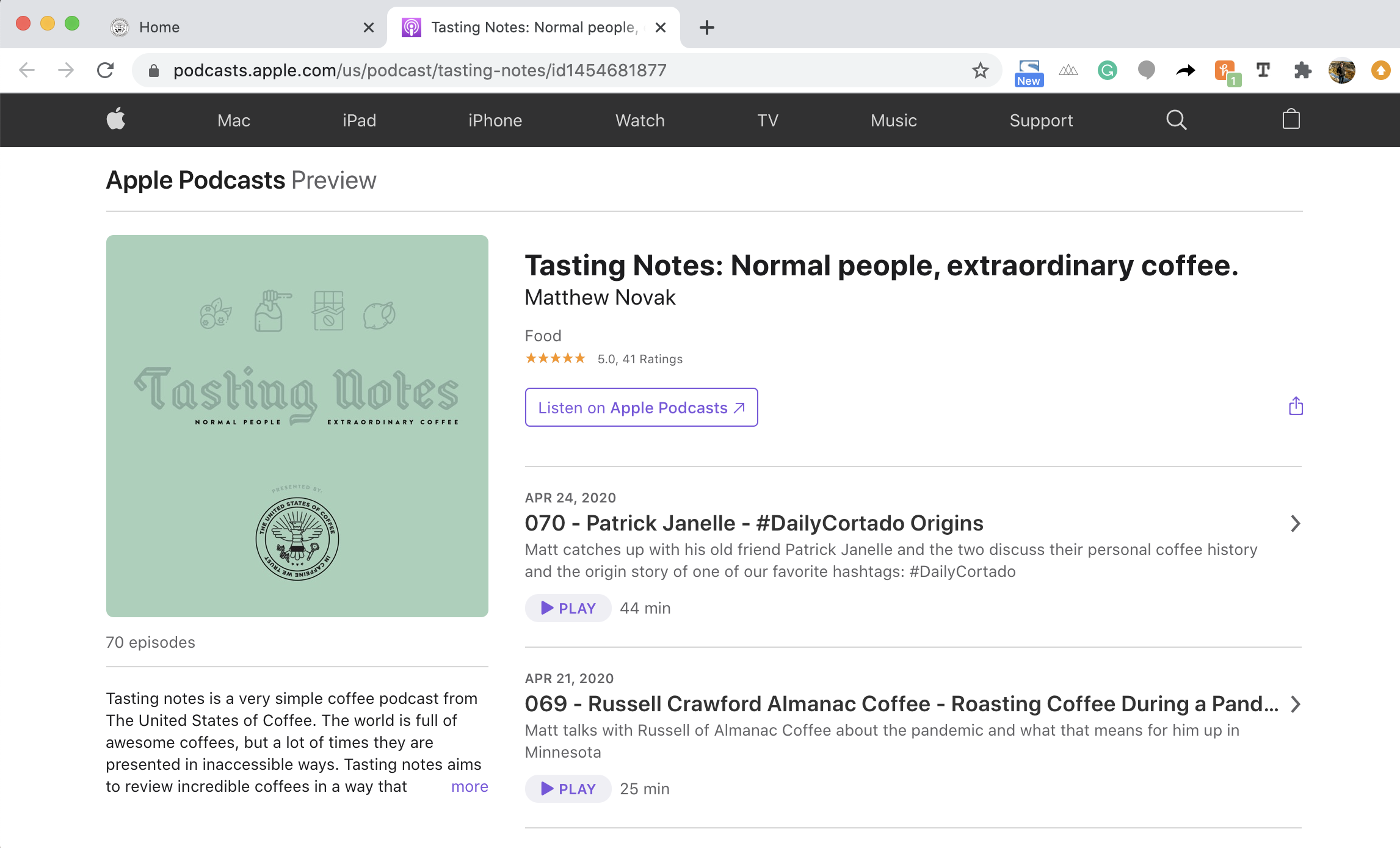The height and width of the screenshot is (848, 1400).
Task: Click the APR 21, 2020 date
Action: [x=569, y=678]
